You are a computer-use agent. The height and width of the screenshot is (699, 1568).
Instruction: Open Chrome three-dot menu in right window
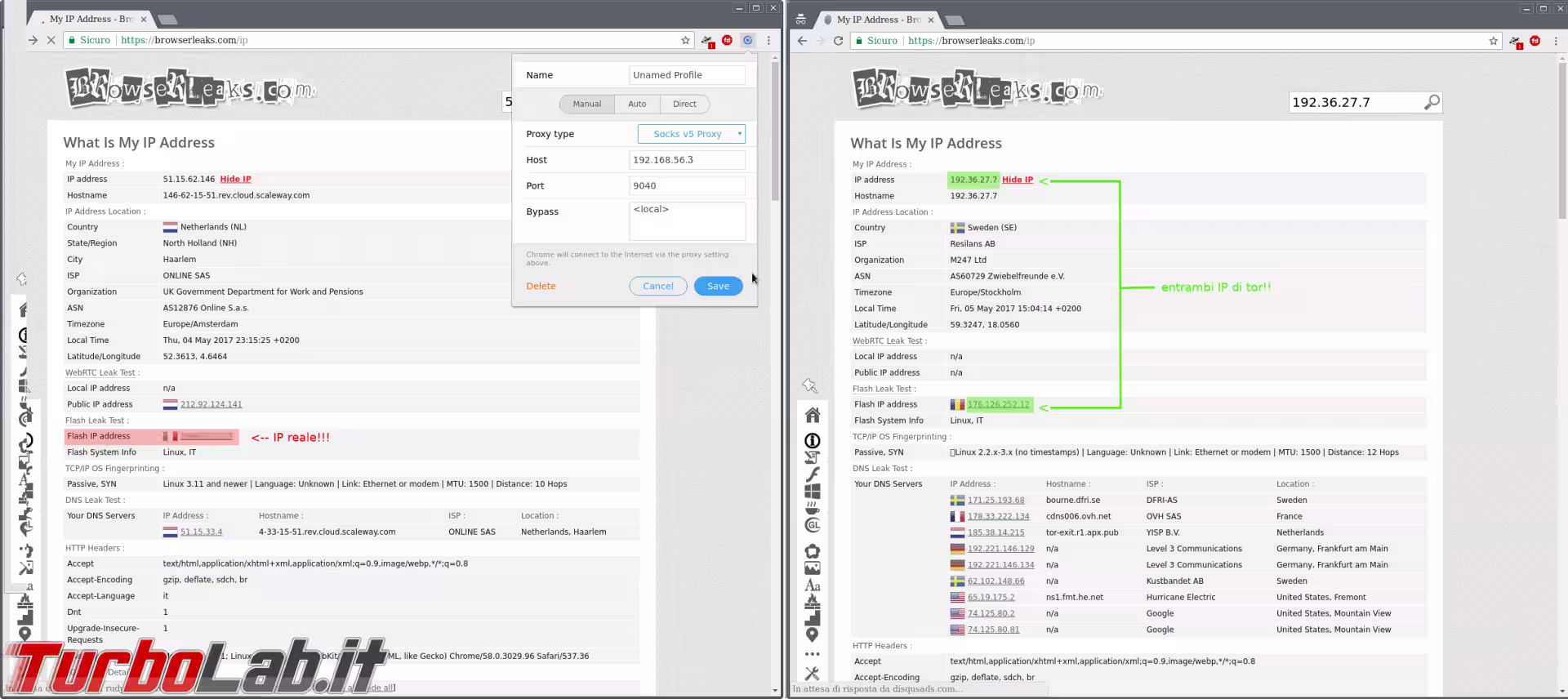[x=1554, y=41]
